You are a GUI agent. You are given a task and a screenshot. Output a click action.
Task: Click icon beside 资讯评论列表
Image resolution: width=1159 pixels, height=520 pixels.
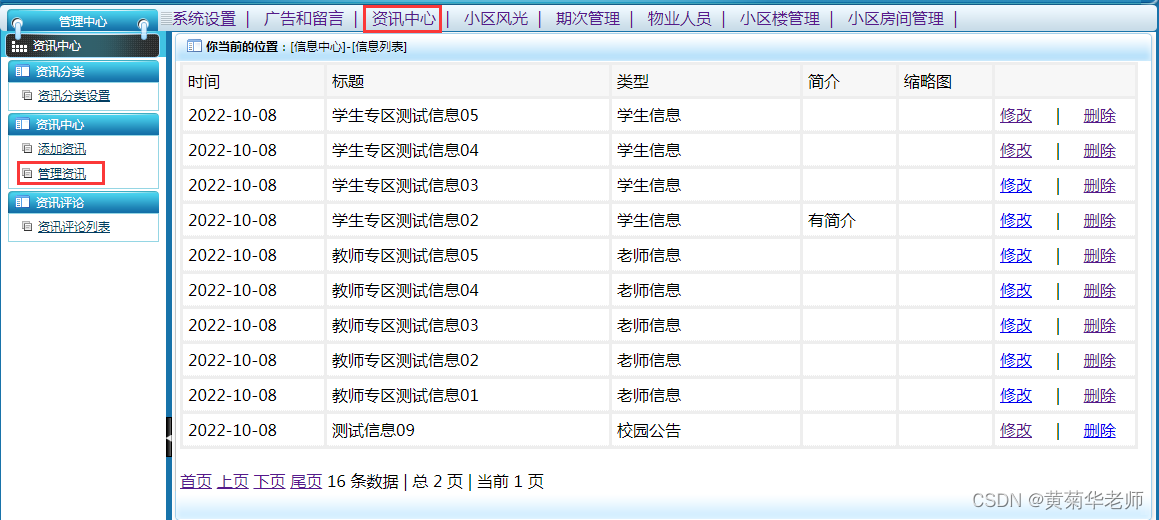(27, 227)
